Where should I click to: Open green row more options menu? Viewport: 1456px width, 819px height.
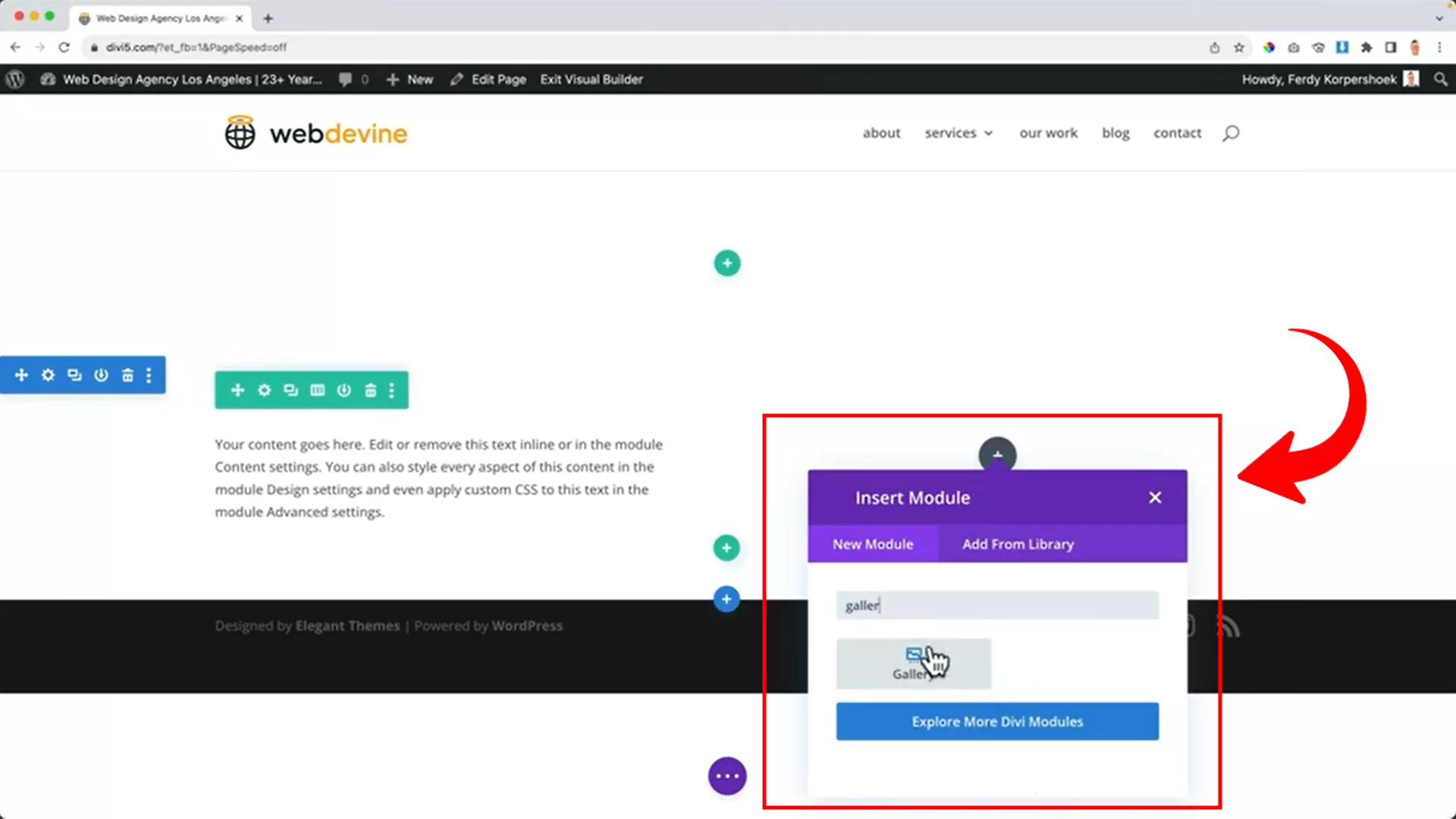pos(391,391)
